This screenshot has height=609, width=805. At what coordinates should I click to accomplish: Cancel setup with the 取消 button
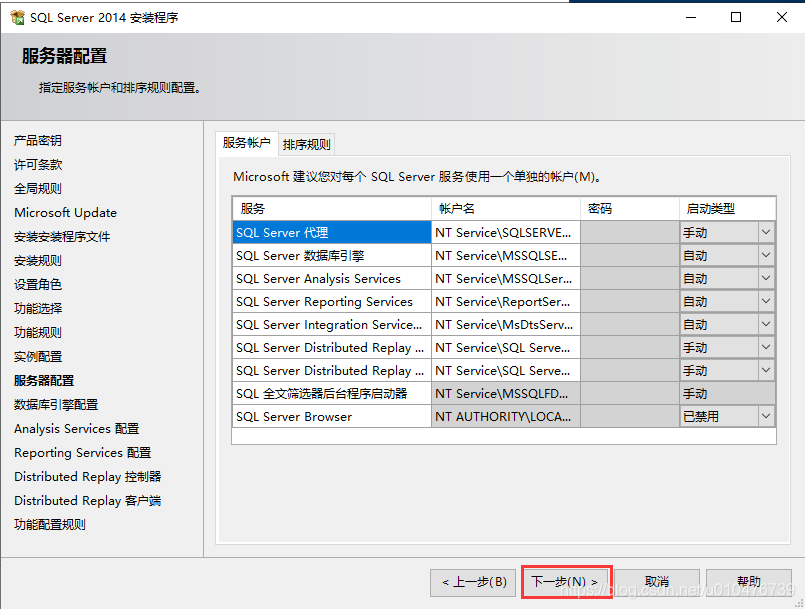(657, 582)
